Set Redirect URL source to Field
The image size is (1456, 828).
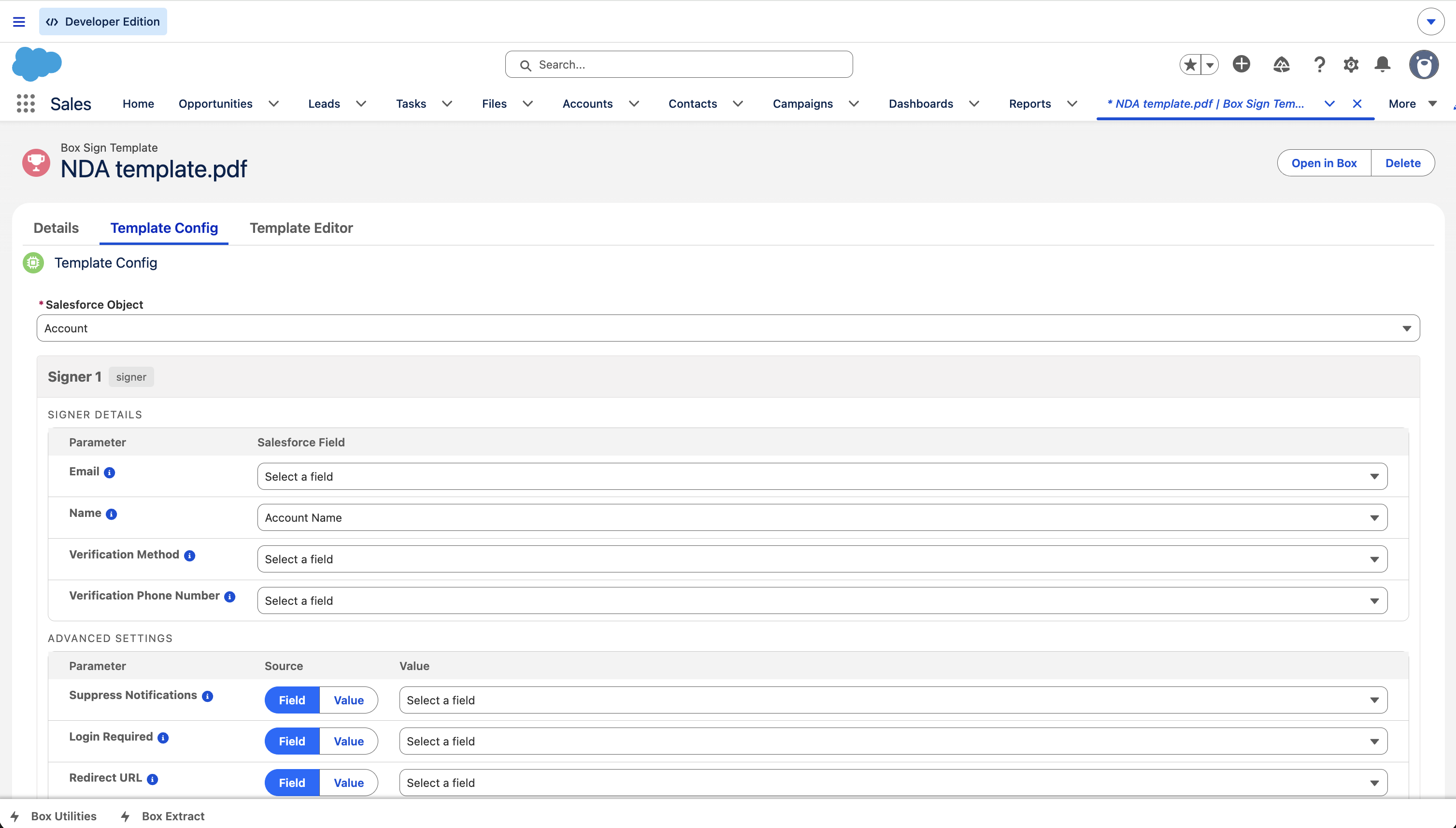[292, 783]
